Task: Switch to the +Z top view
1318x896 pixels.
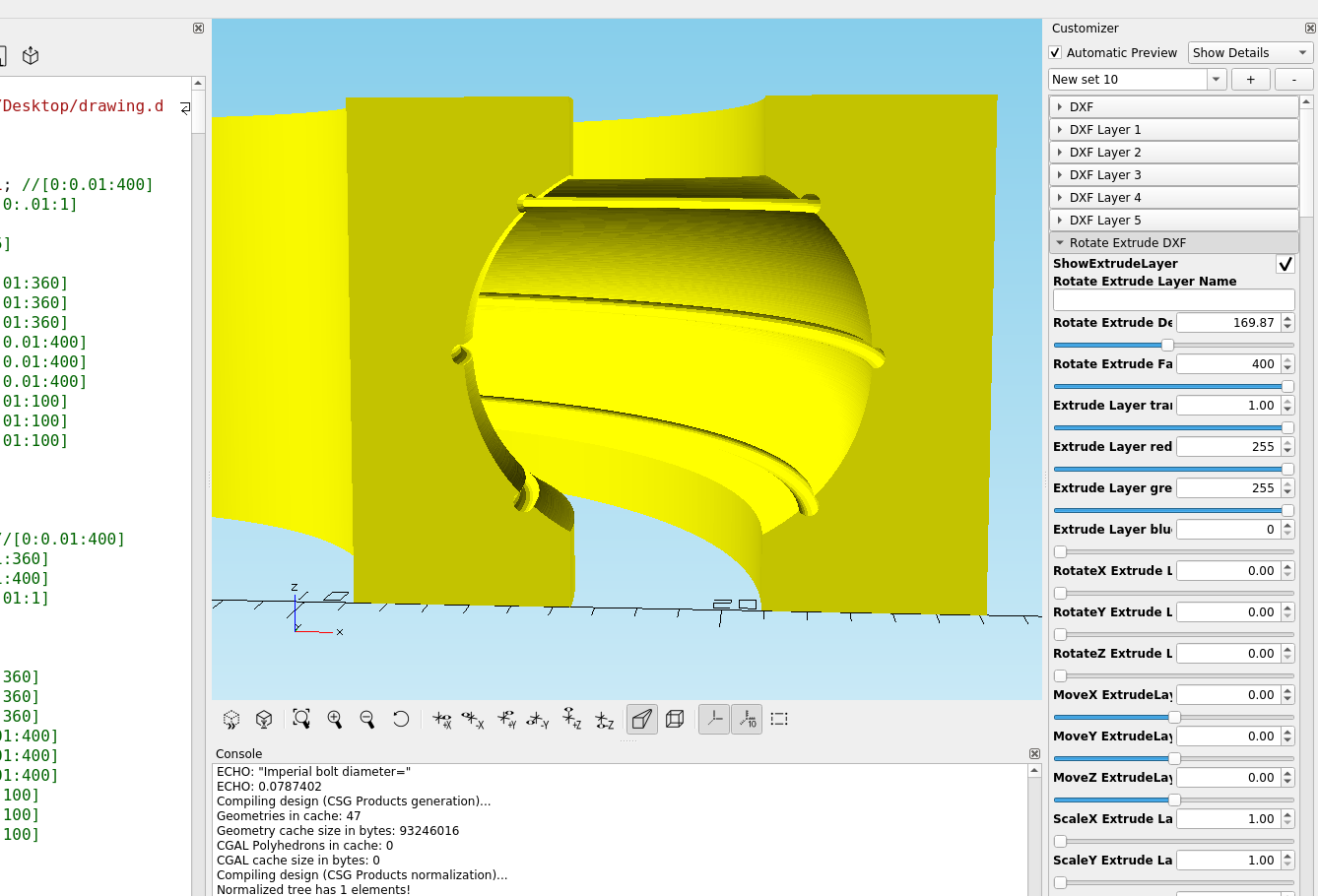Action: tap(572, 719)
